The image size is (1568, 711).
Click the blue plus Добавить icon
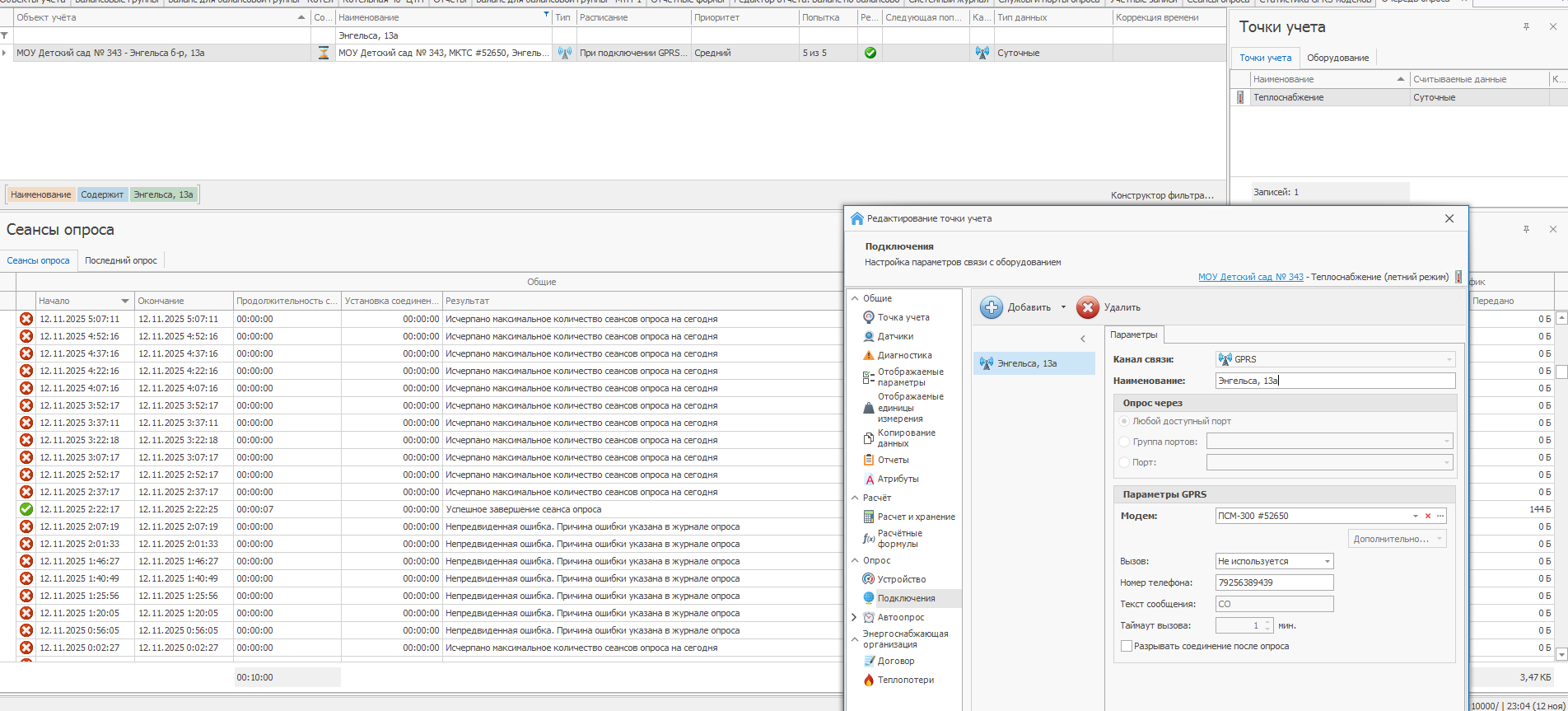(x=992, y=307)
